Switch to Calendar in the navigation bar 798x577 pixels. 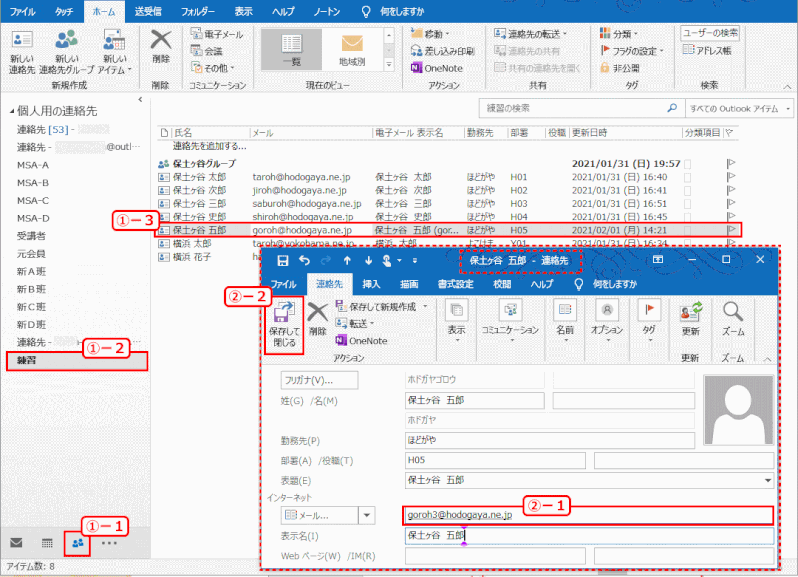(47, 543)
